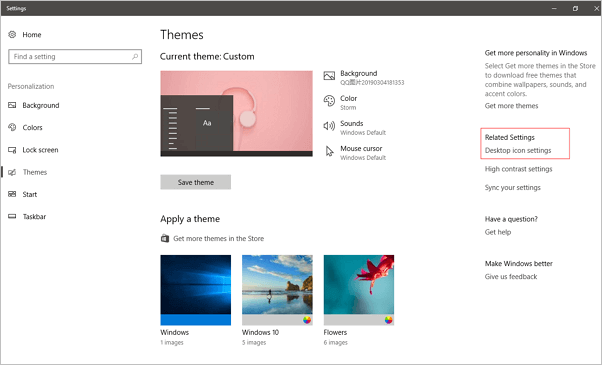The image size is (602, 365).
Task: Click Give us feedback link
Action: point(511,277)
